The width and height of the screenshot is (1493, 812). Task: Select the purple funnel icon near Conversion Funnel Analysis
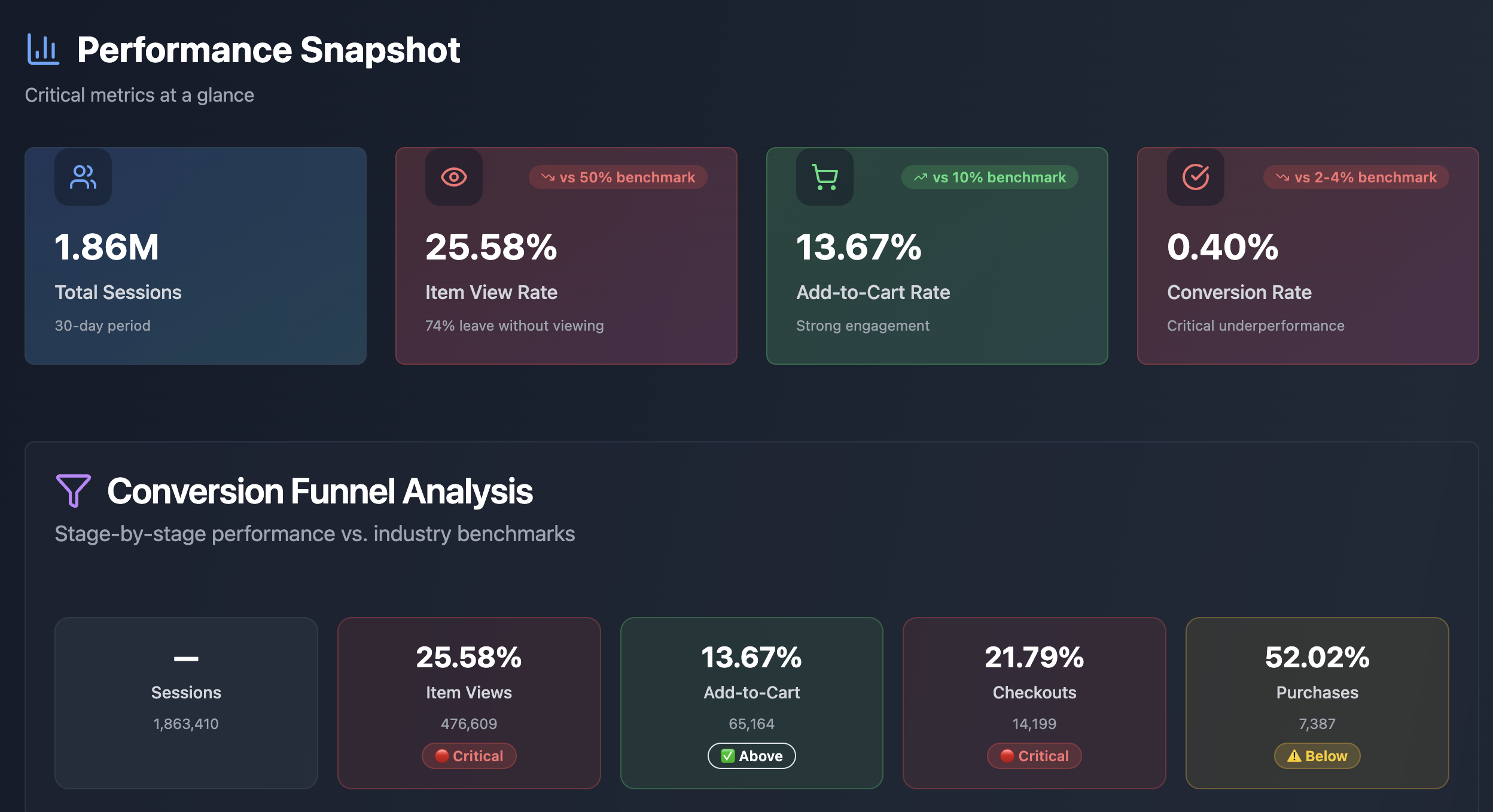[x=72, y=490]
